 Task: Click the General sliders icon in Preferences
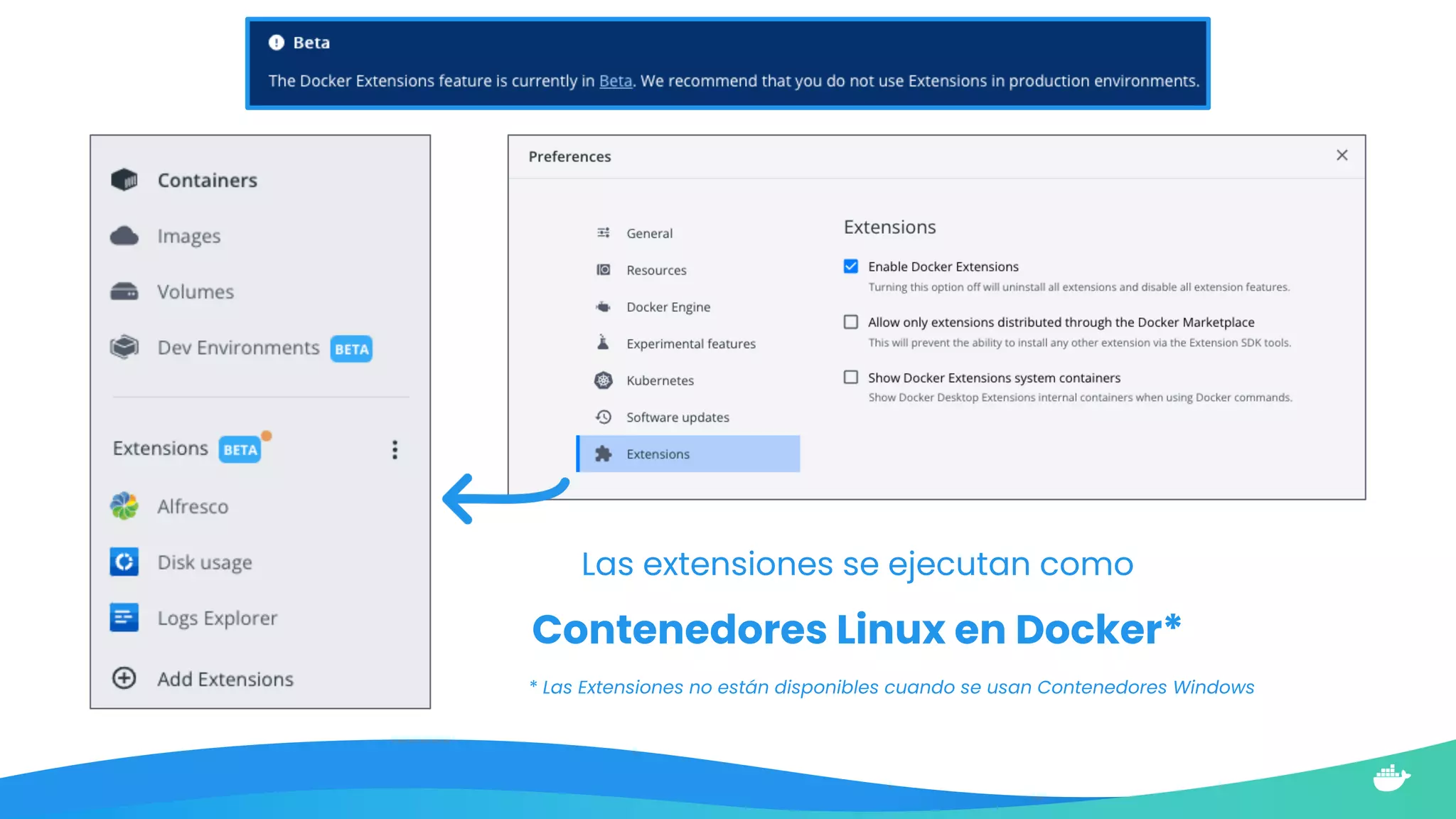[x=604, y=232]
